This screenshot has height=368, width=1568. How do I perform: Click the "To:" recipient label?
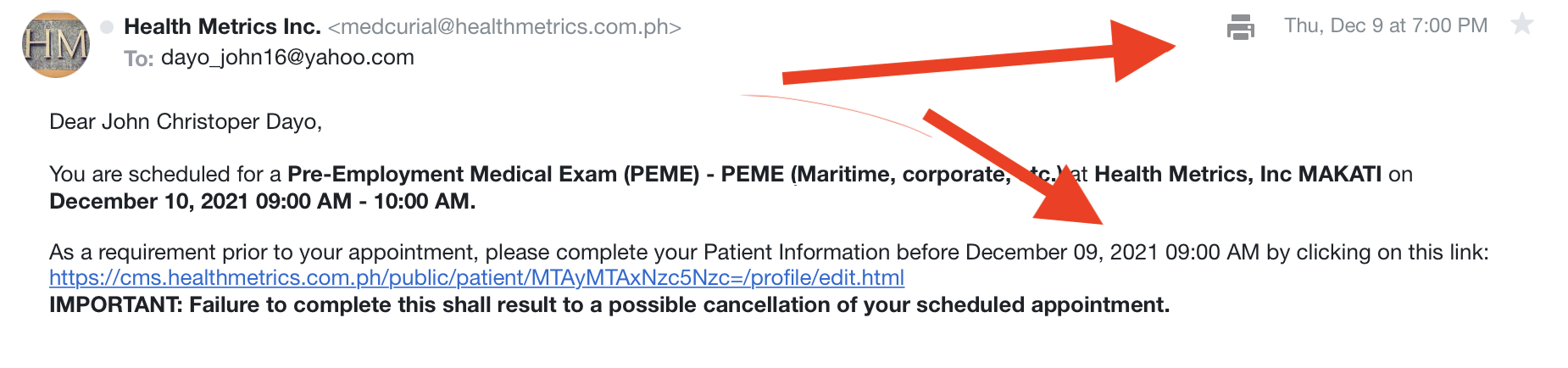[138, 59]
